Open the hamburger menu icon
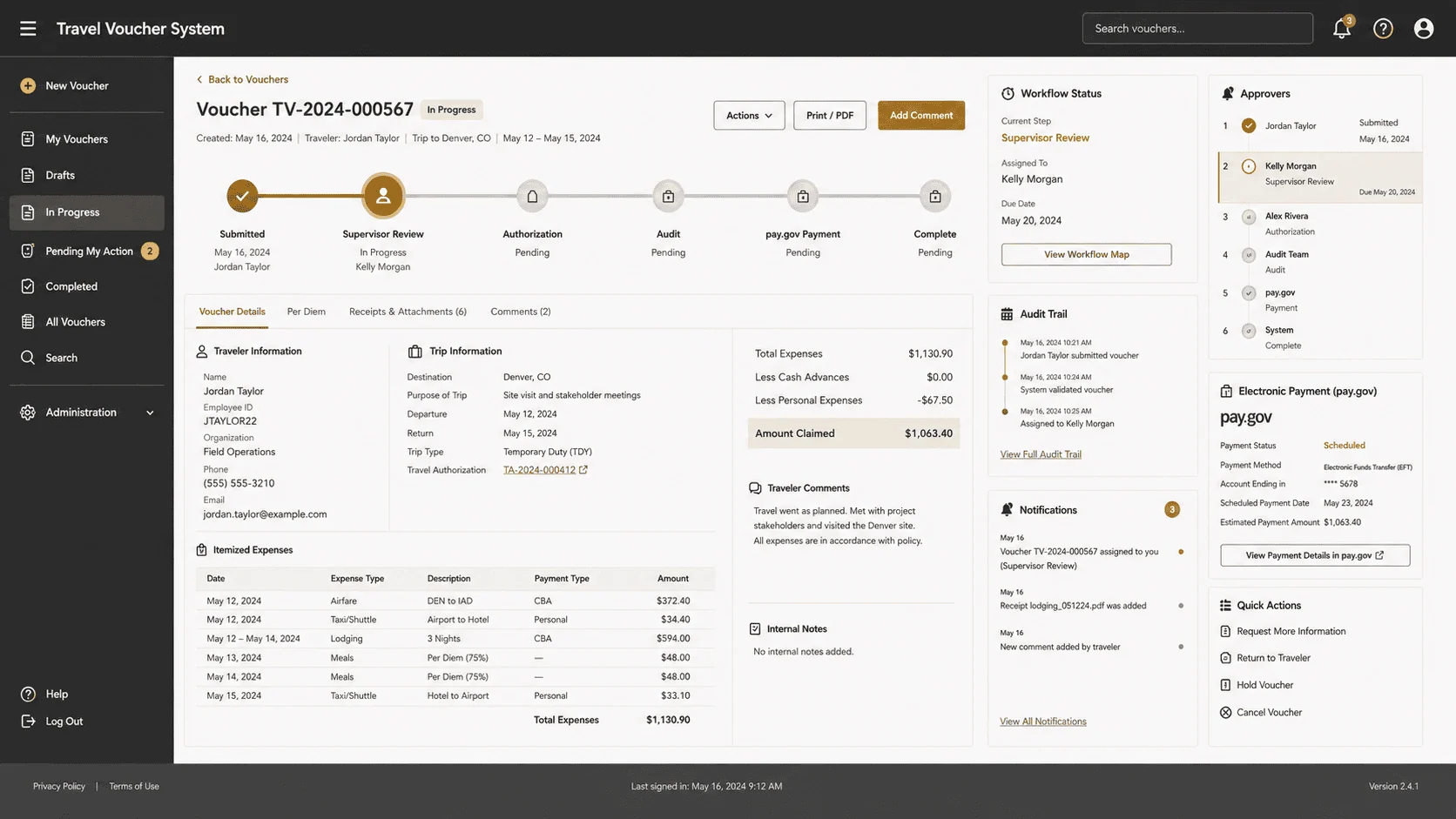 click(x=28, y=29)
